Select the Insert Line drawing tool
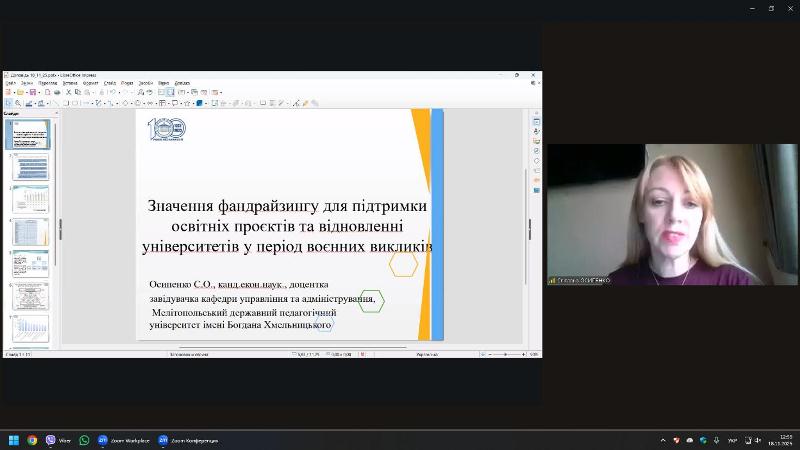This screenshot has height=450, width=800. pos(55,103)
